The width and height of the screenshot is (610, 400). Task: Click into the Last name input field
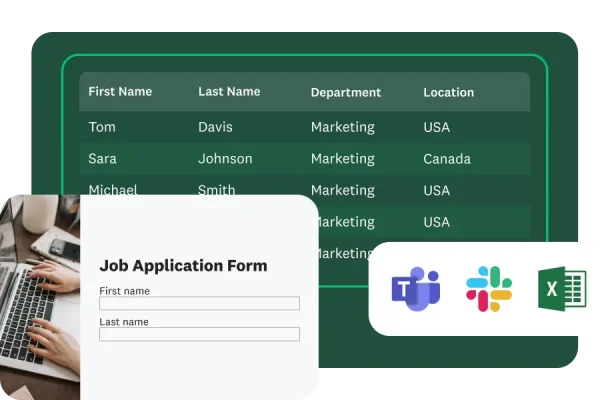[x=199, y=334]
